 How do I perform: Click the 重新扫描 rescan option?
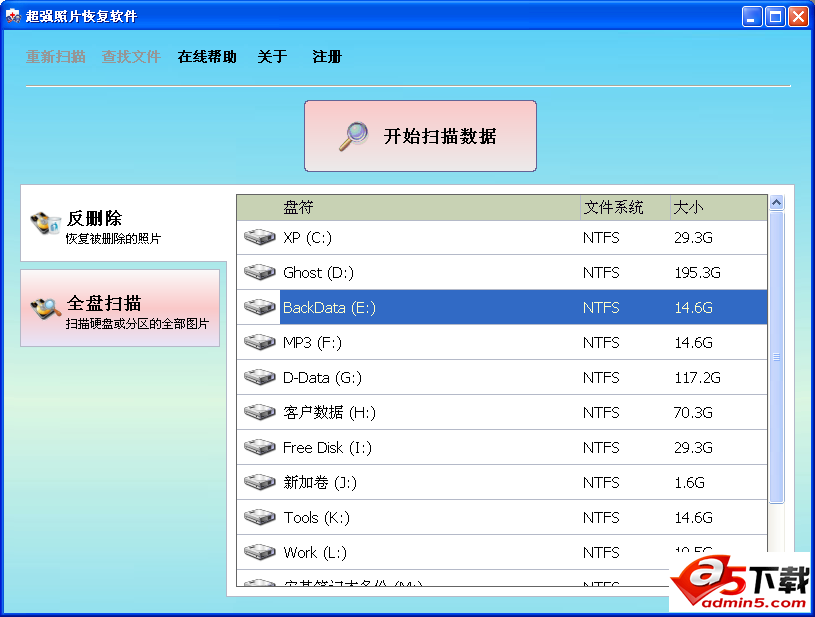55,57
